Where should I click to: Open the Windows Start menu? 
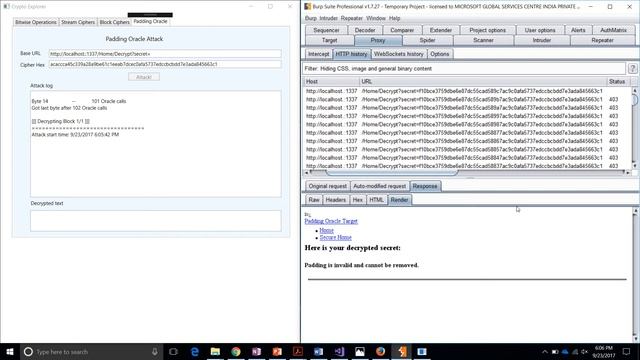click(x=10, y=351)
